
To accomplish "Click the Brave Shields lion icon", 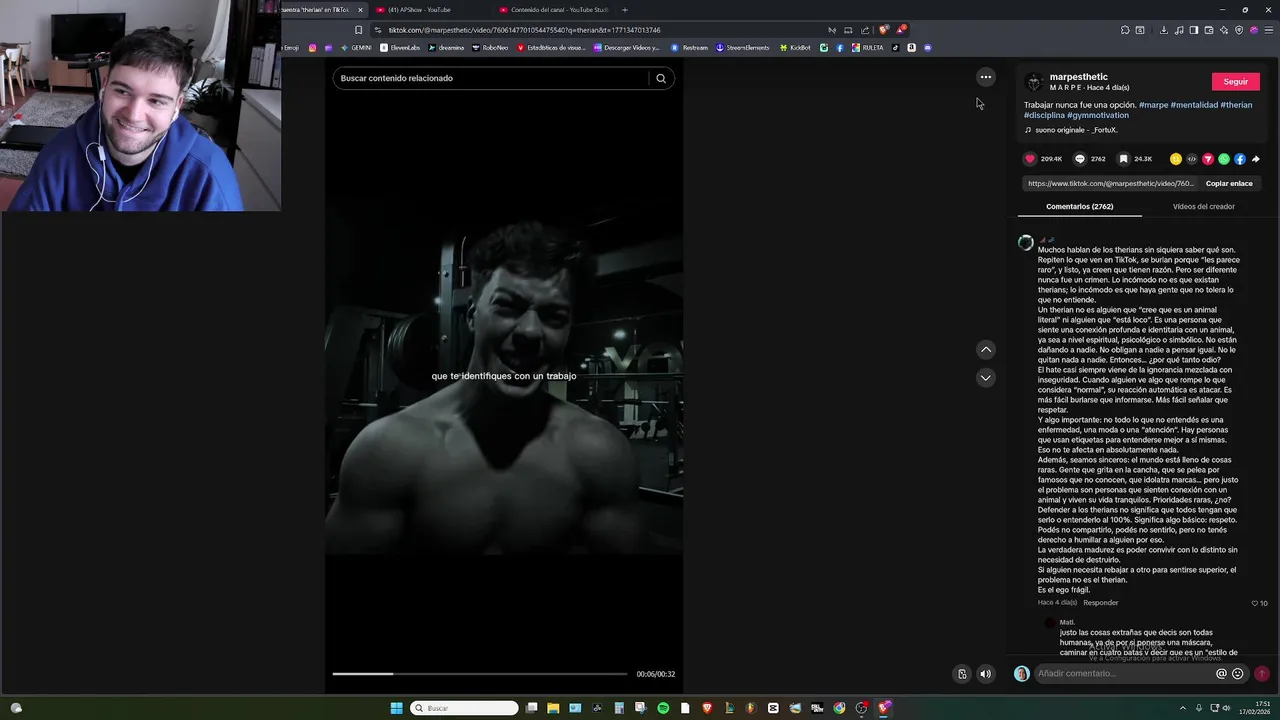I will pos(884,30).
